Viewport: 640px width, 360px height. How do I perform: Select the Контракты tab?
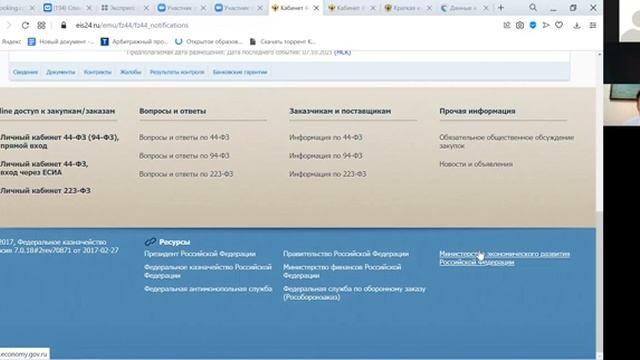(98, 72)
